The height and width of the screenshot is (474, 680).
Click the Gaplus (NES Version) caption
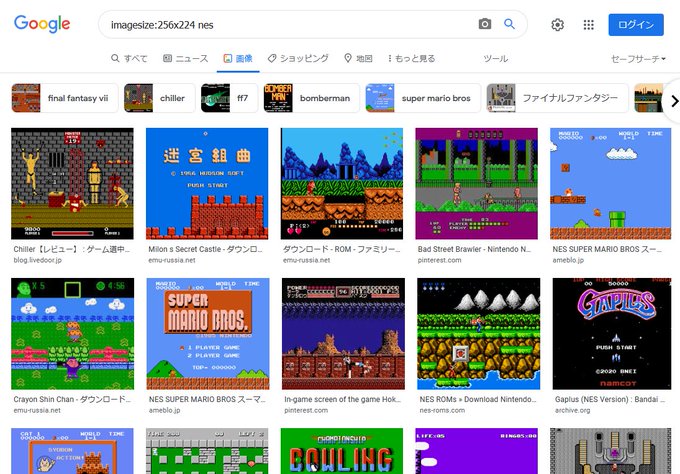tap(610, 399)
